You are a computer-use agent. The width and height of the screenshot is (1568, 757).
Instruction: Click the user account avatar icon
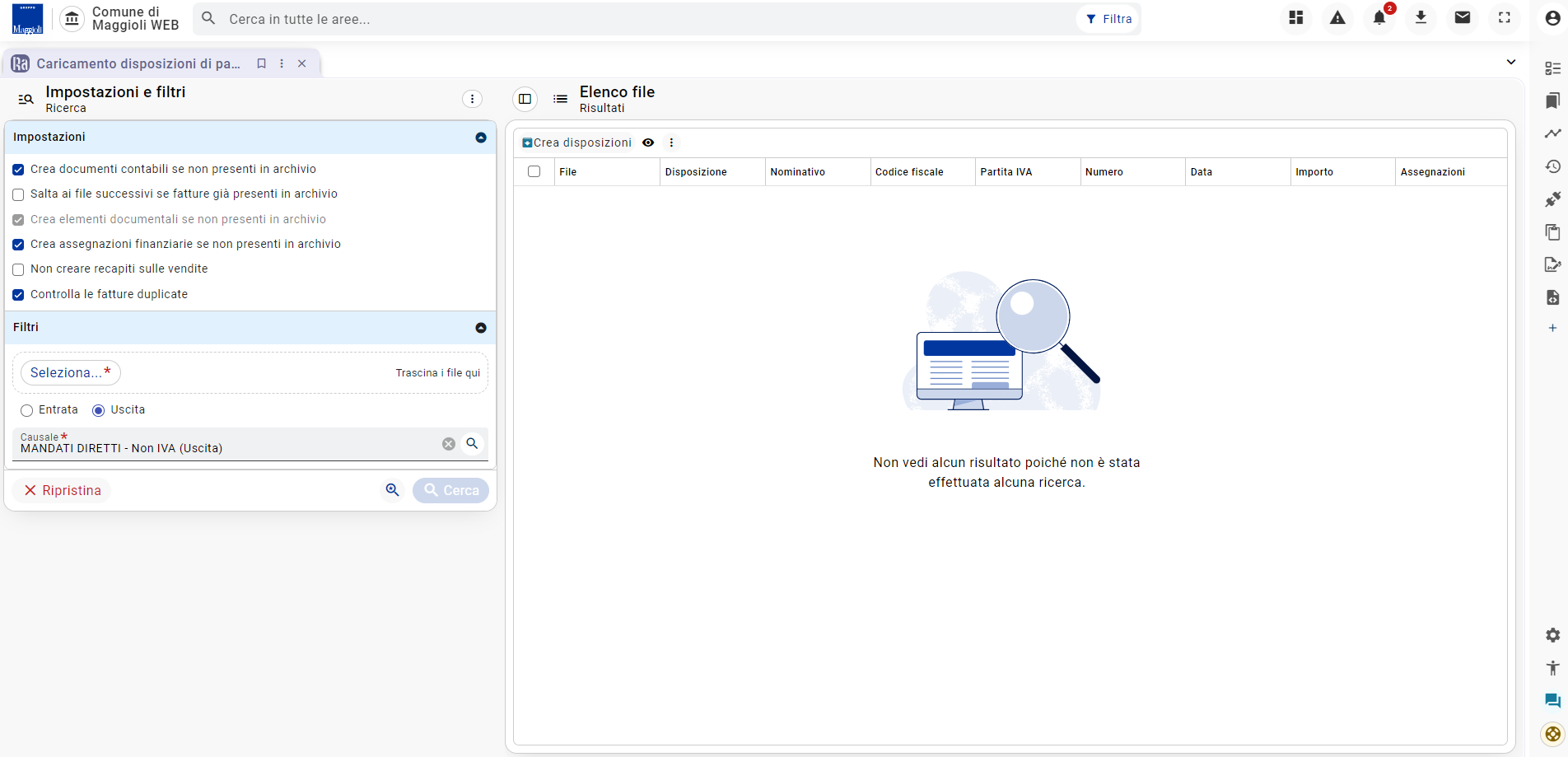coord(1552,18)
